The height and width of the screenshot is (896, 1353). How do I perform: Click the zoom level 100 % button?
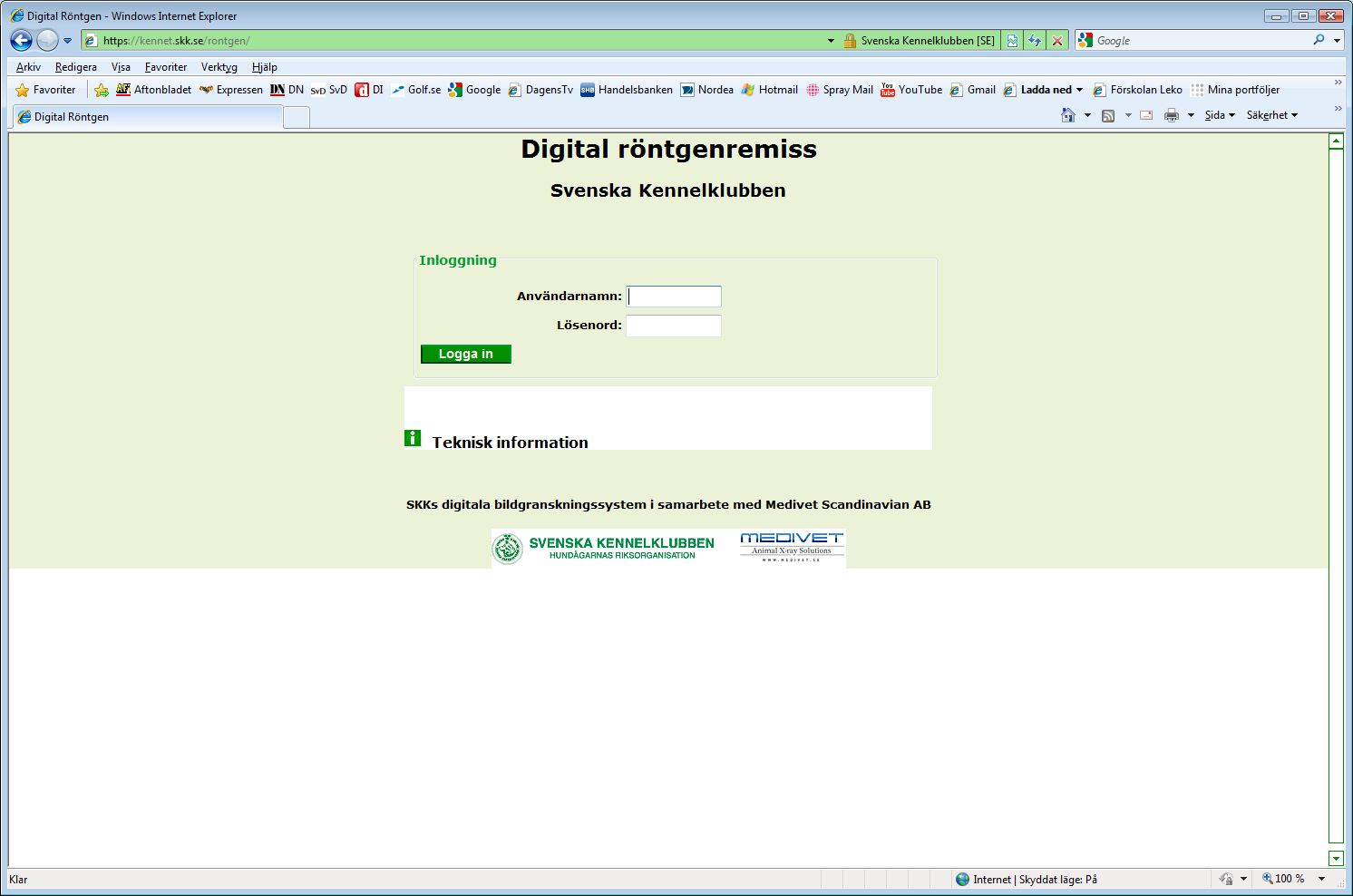coord(1283,879)
